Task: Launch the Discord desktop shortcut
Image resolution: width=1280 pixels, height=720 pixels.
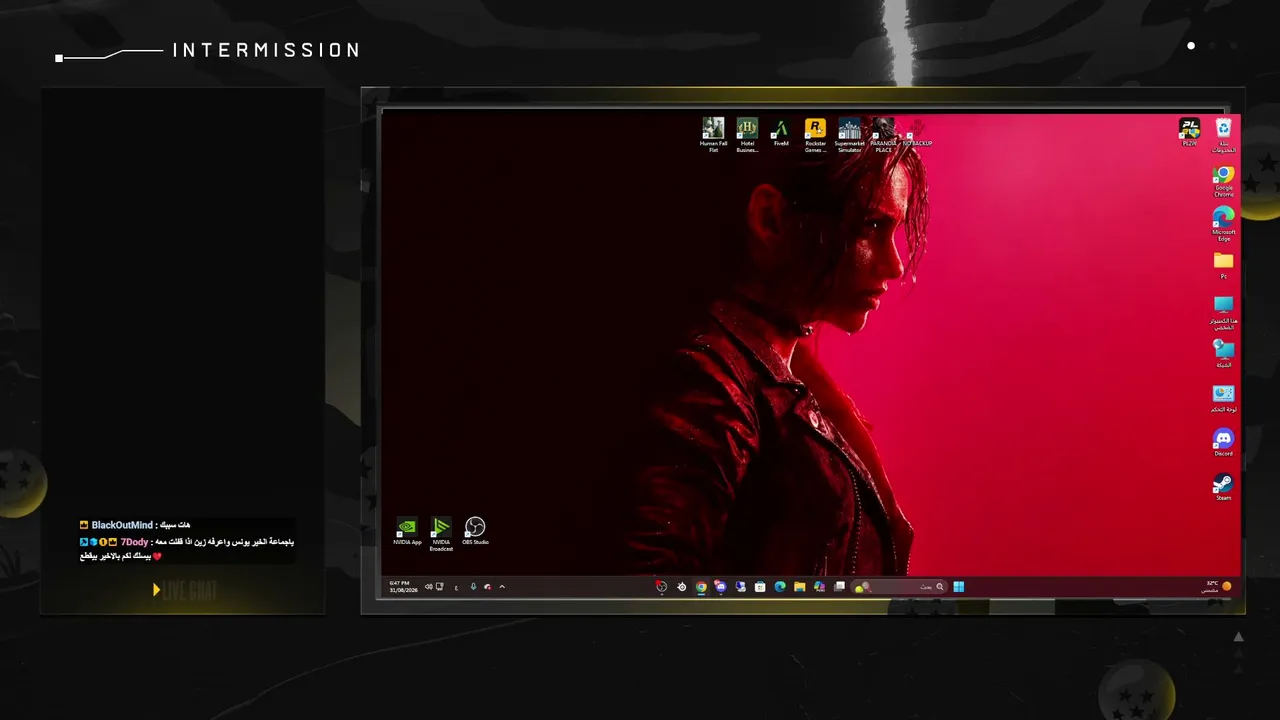Action: coord(1223,442)
